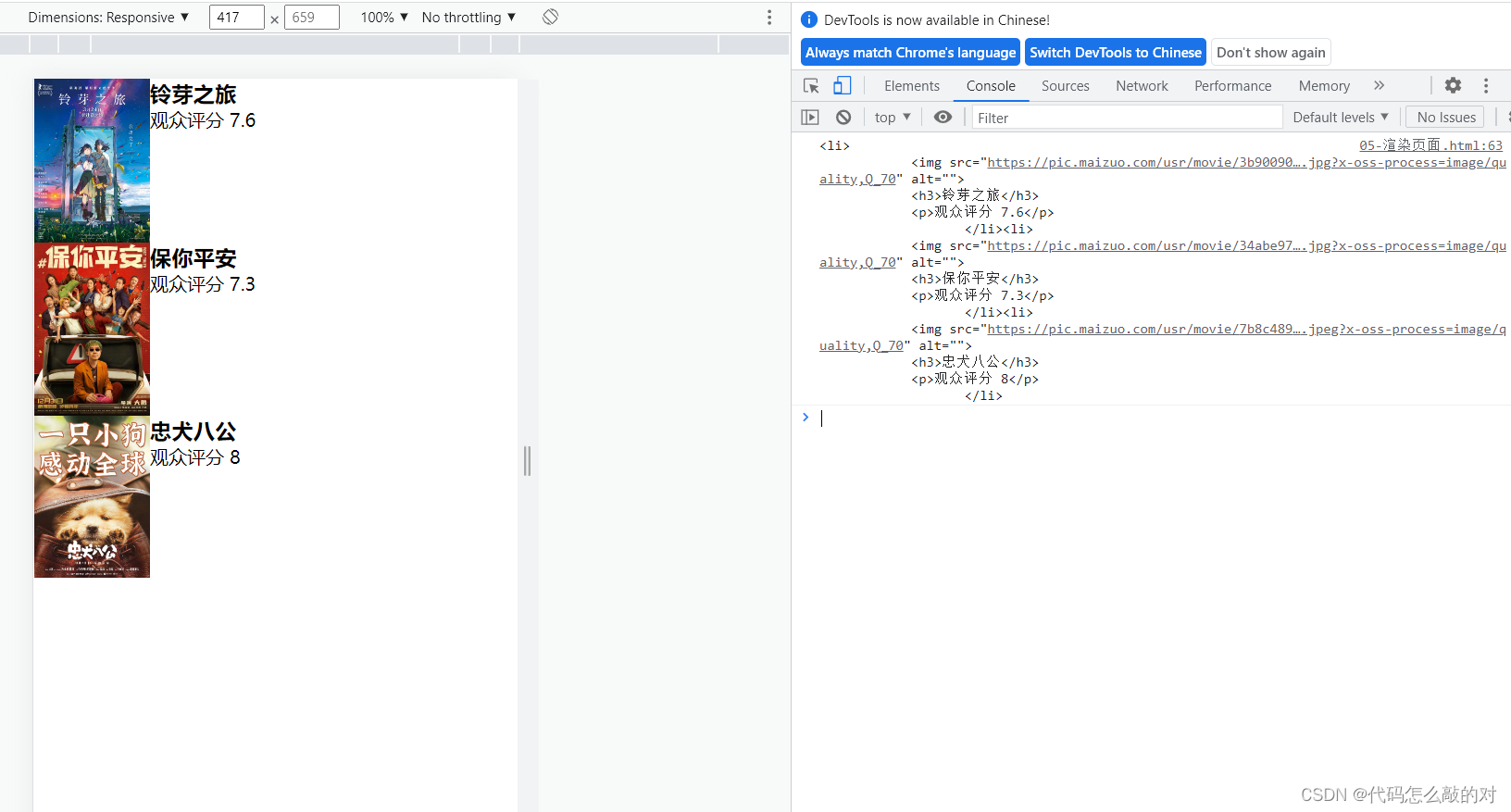Open the DevTools customize kebab menu
Viewport: 1511px width, 812px height.
(x=1486, y=85)
